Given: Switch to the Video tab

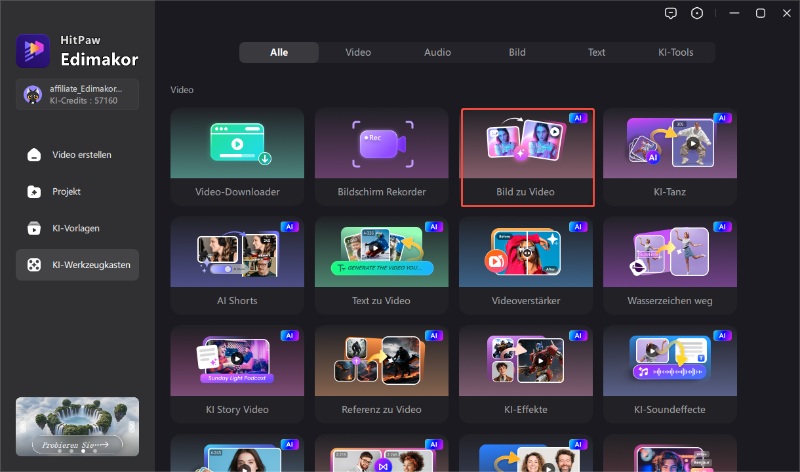Looking at the screenshot, I should click(x=358, y=52).
